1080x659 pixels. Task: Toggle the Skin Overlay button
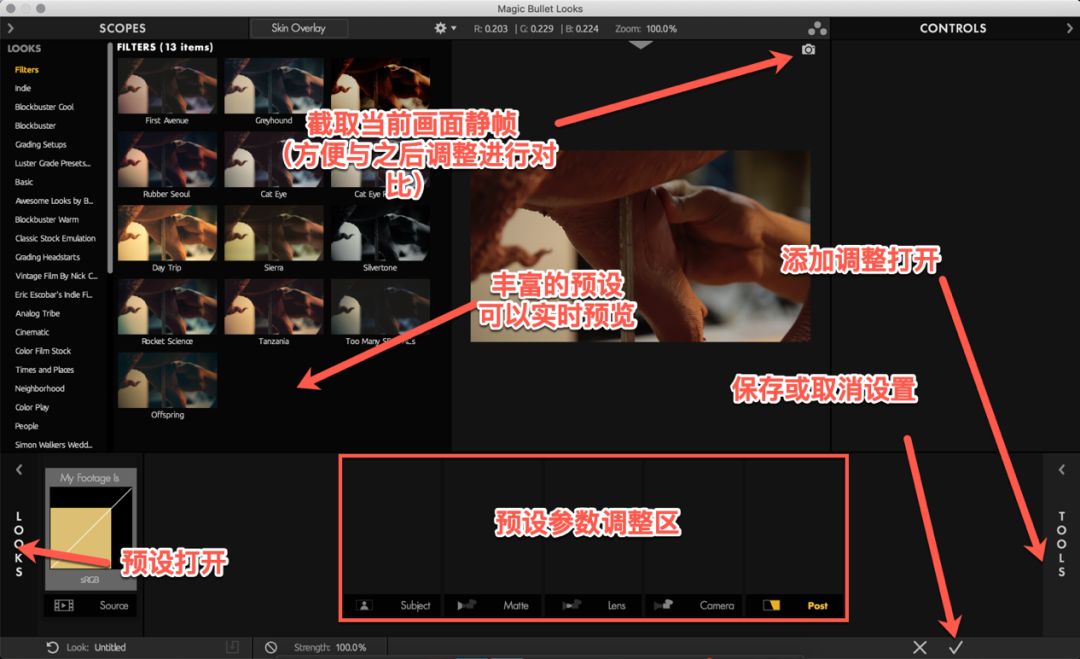(x=298, y=28)
